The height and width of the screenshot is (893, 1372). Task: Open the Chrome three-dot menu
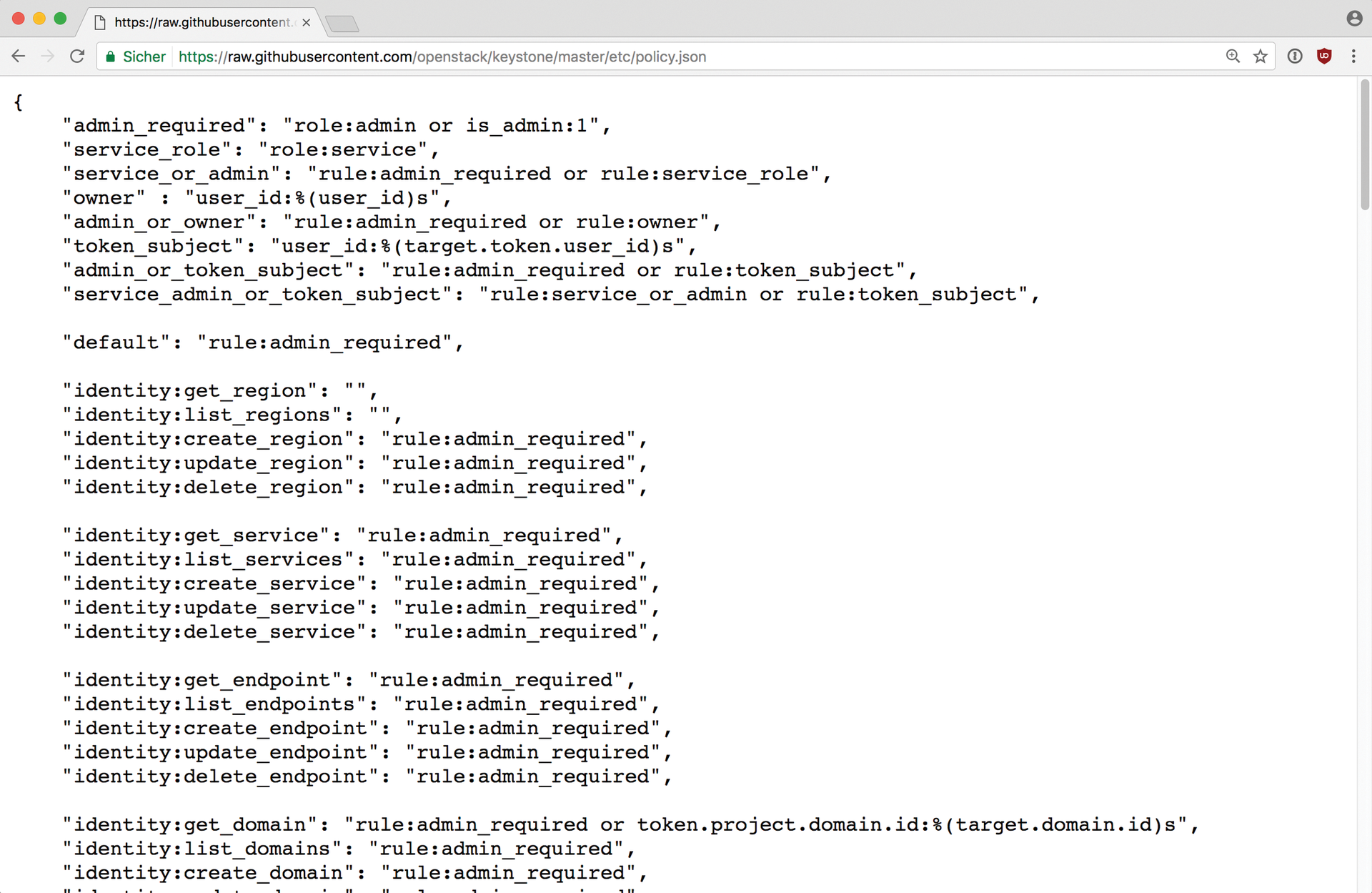click(1353, 56)
